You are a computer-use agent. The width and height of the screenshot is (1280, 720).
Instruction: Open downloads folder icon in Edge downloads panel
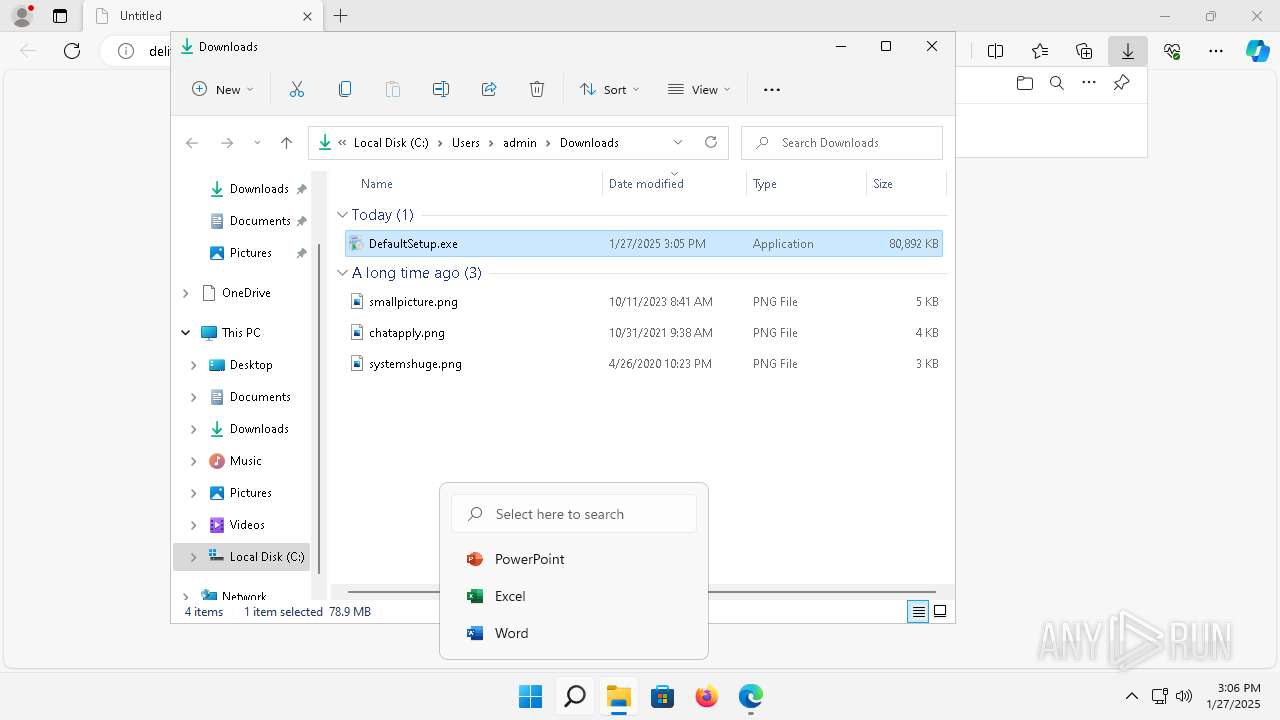tap(1024, 83)
